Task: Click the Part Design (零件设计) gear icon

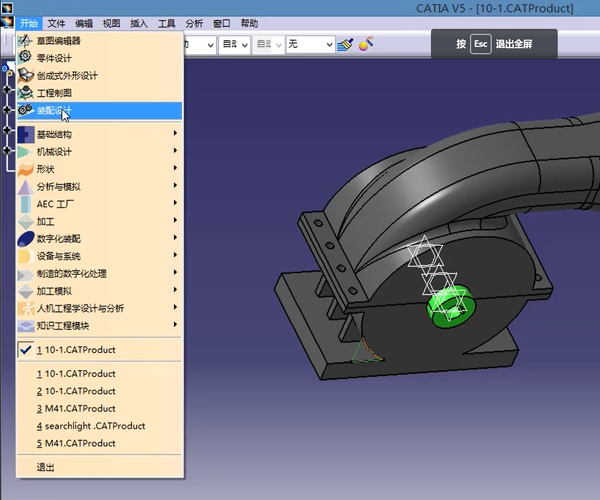Action: click(x=25, y=57)
